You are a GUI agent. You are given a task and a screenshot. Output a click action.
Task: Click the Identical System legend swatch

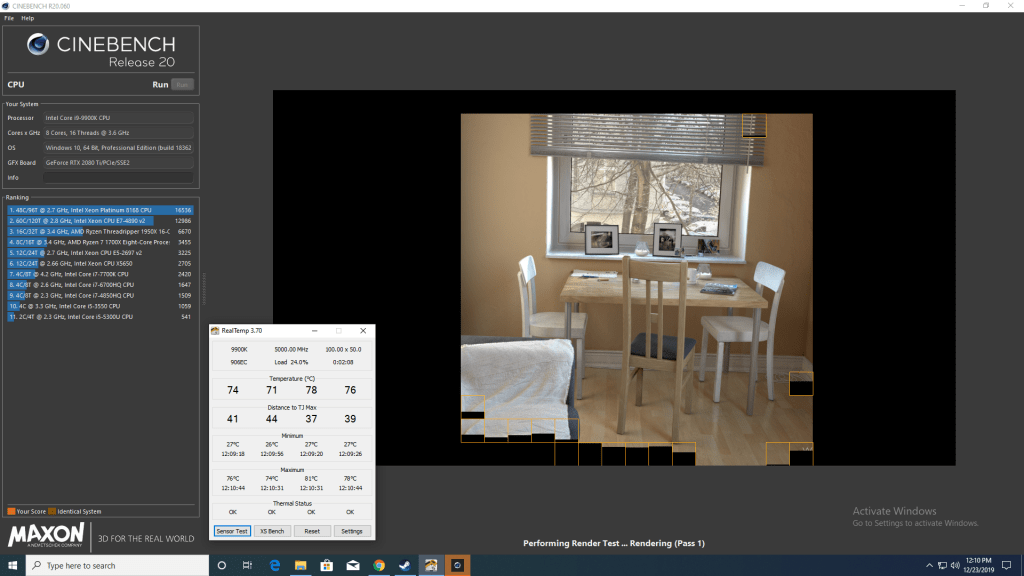point(52,511)
